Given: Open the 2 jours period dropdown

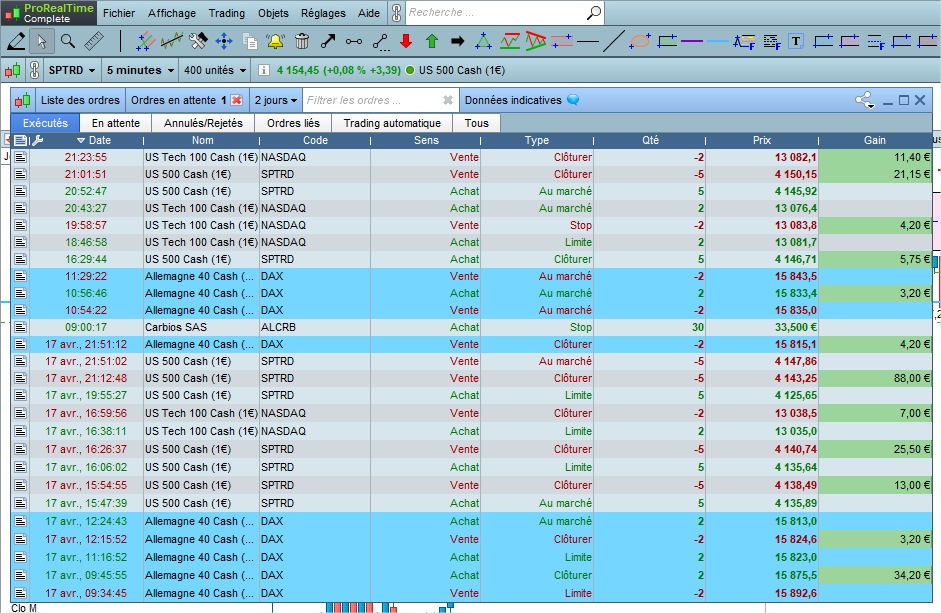Looking at the screenshot, I should (x=275, y=100).
